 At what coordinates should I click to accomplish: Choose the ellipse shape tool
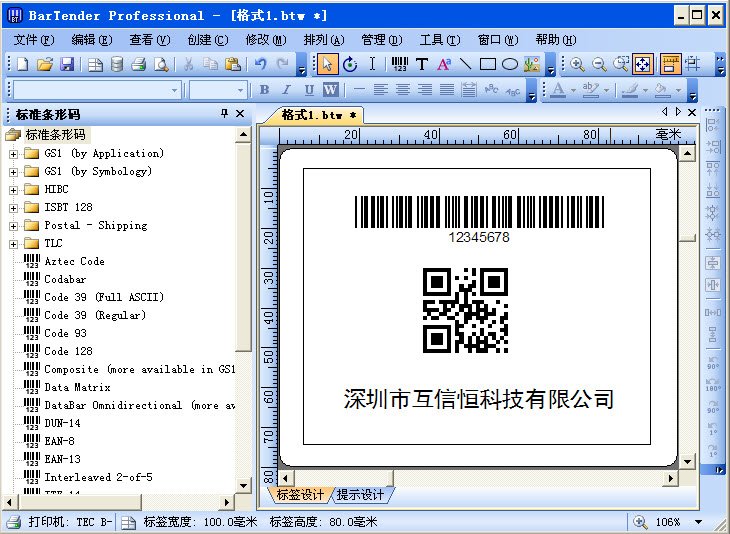(509, 65)
